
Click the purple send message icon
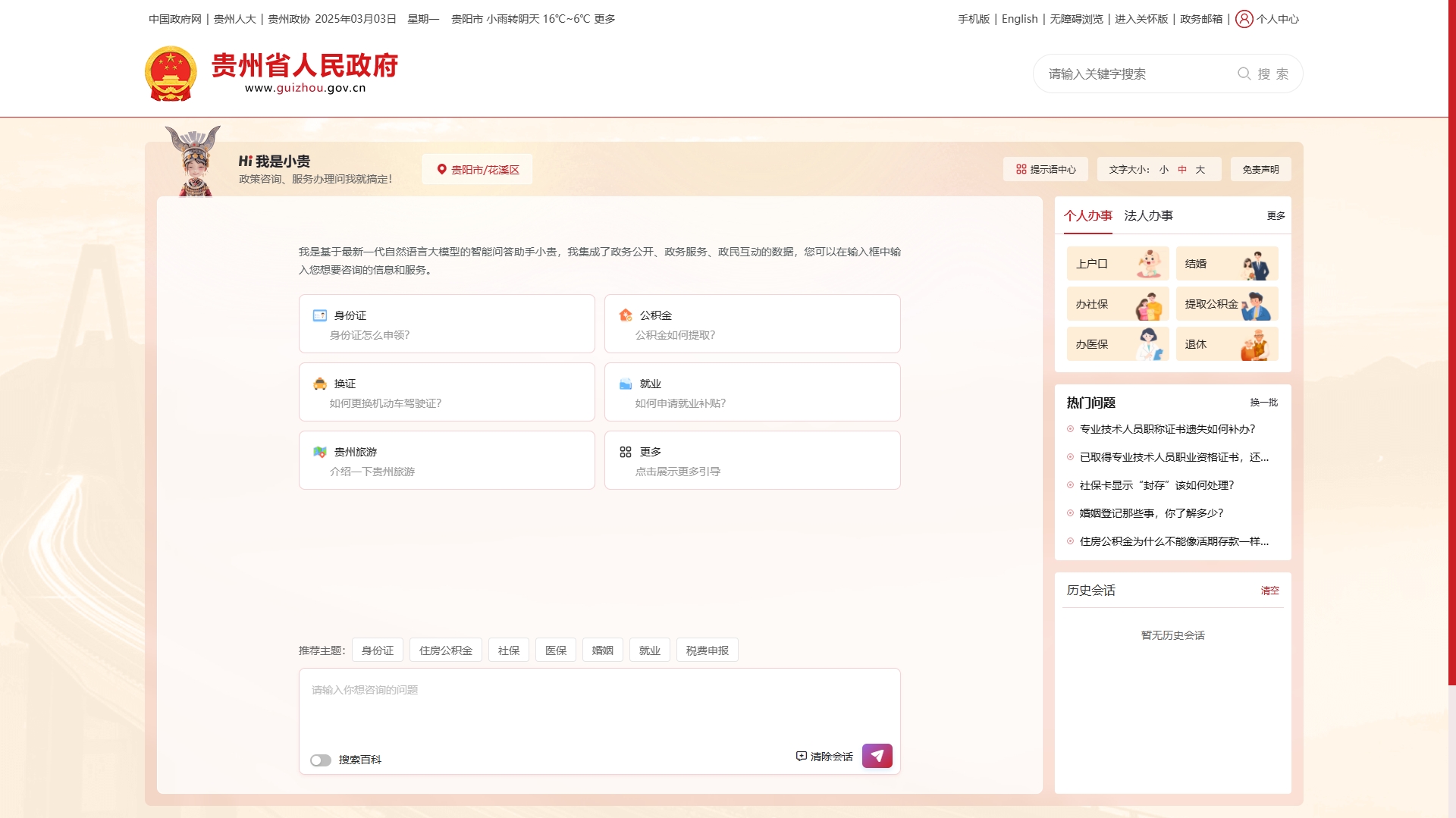coord(877,756)
